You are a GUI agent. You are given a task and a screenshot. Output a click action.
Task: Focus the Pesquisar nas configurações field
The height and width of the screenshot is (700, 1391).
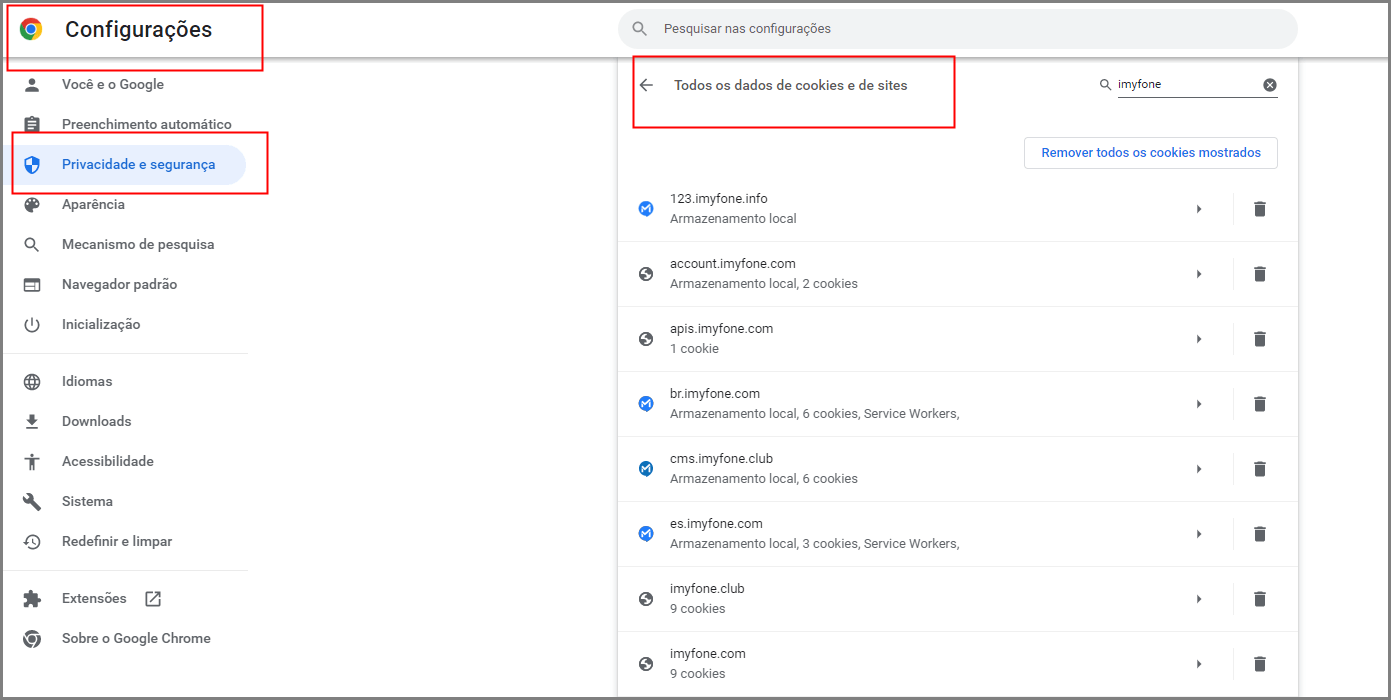[x=957, y=29]
